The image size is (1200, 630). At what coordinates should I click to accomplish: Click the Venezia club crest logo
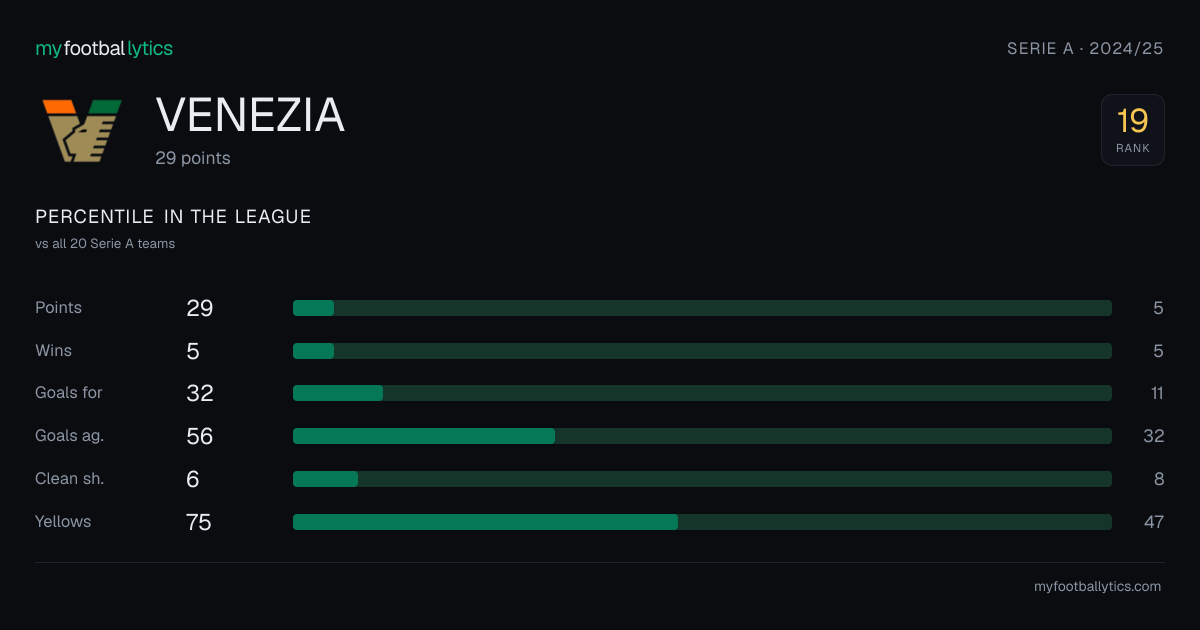point(82,131)
